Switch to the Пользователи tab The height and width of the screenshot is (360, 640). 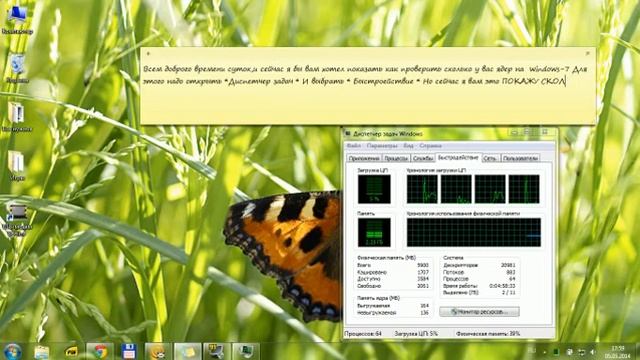click(x=520, y=158)
